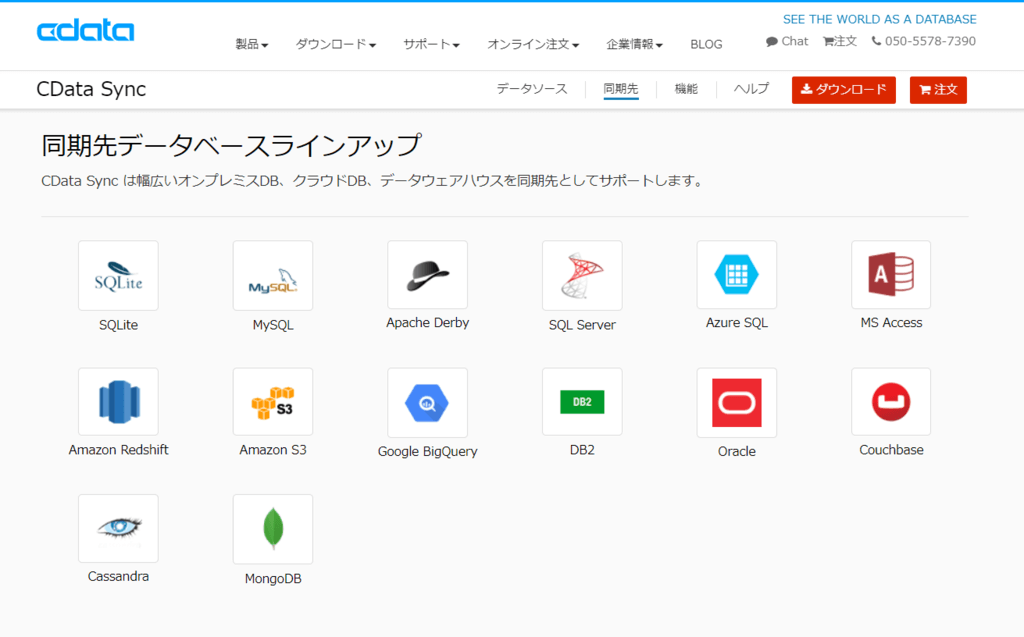The height and width of the screenshot is (637, 1024).
Task: Pick the Amazon Redshift icon
Action: (x=118, y=402)
